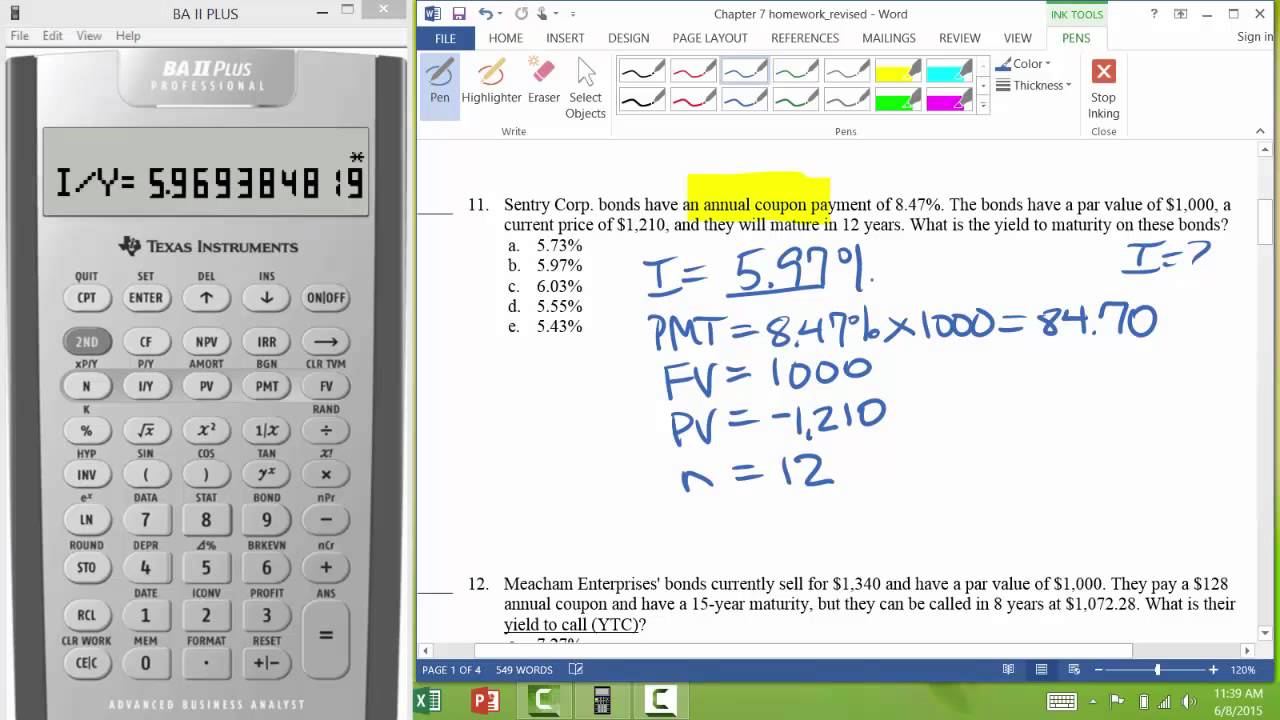Switch to Read Mode view
The image size is (1280, 720).
tap(1008, 670)
